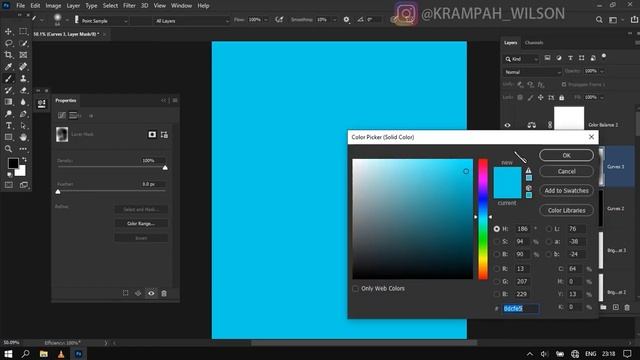Select the H hue radio button
Image resolution: width=640 pixels, height=360 pixels.
click(x=497, y=229)
